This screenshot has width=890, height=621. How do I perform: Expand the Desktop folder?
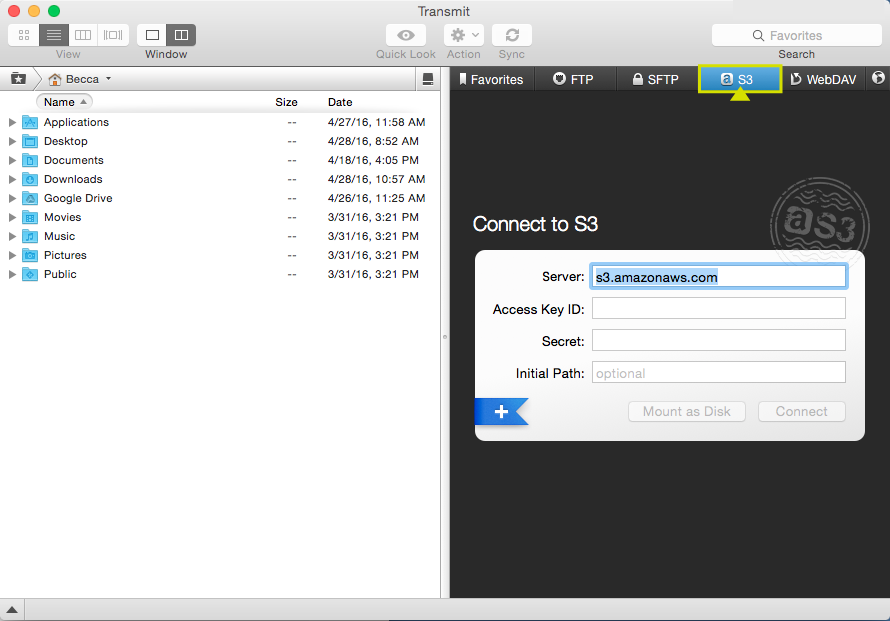(12, 141)
